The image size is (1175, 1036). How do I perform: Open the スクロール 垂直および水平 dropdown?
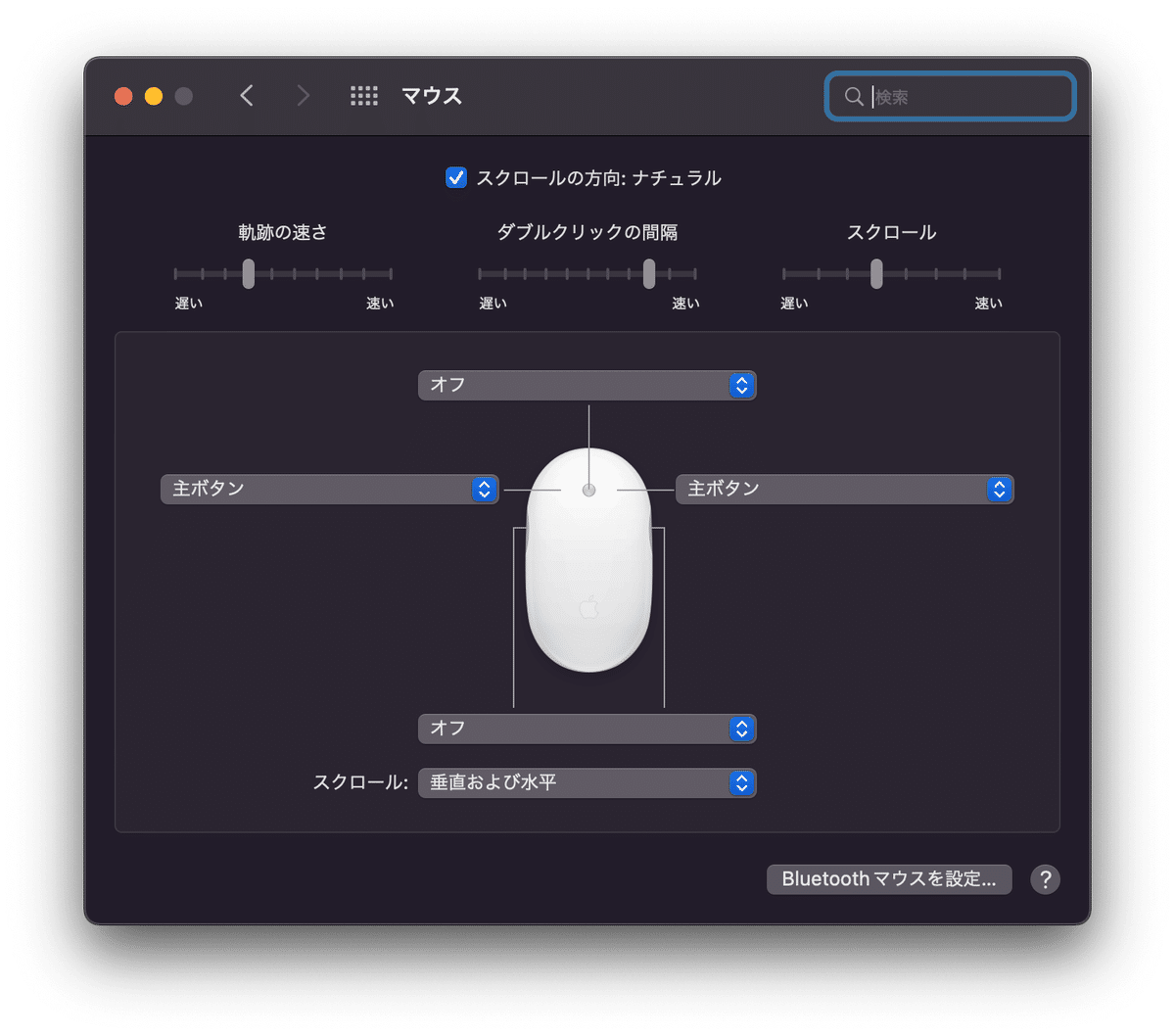click(587, 782)
